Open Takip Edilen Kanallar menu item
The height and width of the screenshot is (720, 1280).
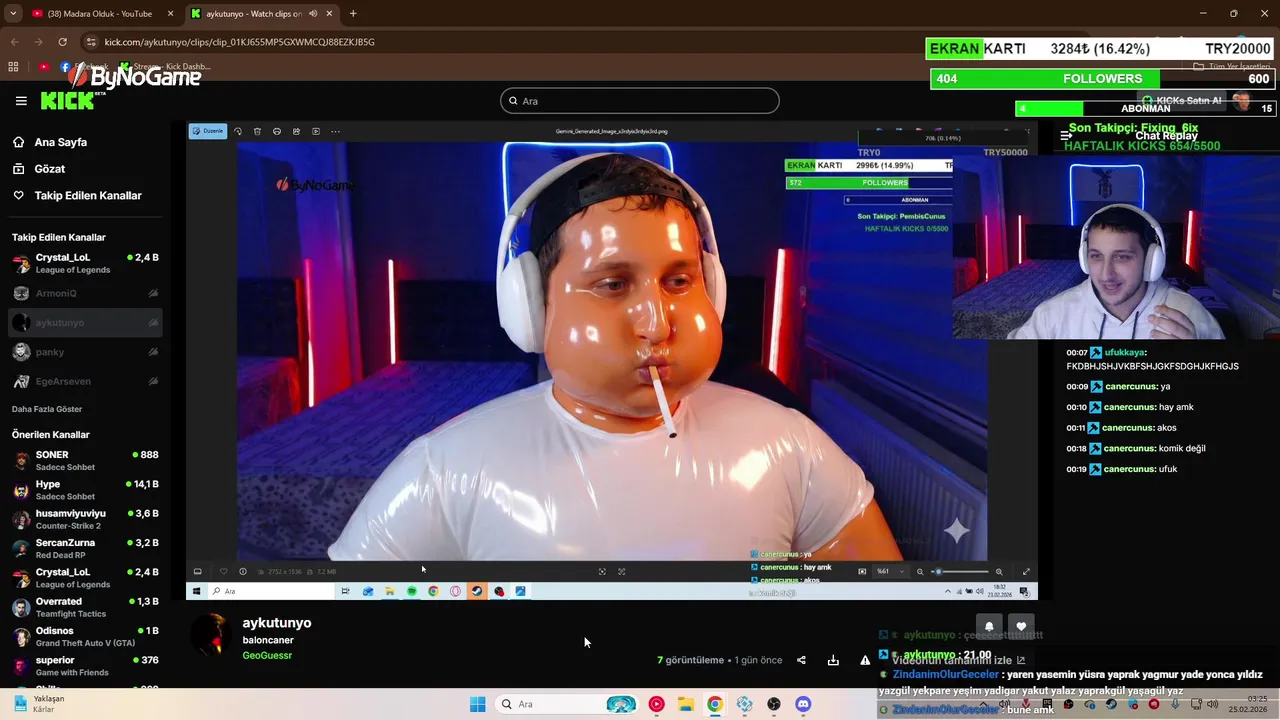pos(88,196)
